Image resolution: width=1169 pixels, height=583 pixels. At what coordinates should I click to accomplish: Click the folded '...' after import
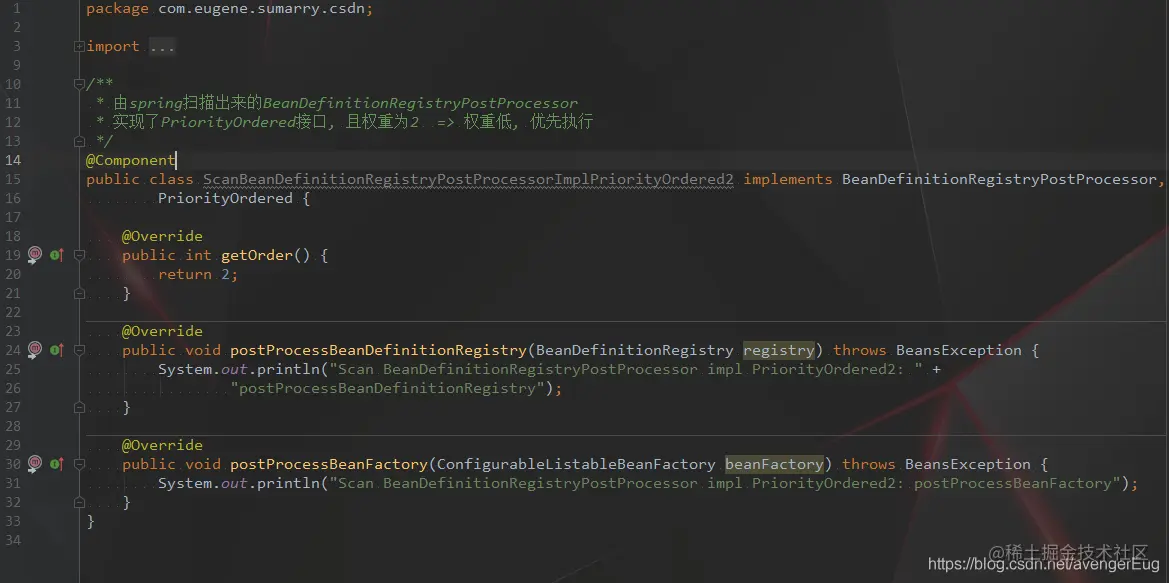click(162, 46)
